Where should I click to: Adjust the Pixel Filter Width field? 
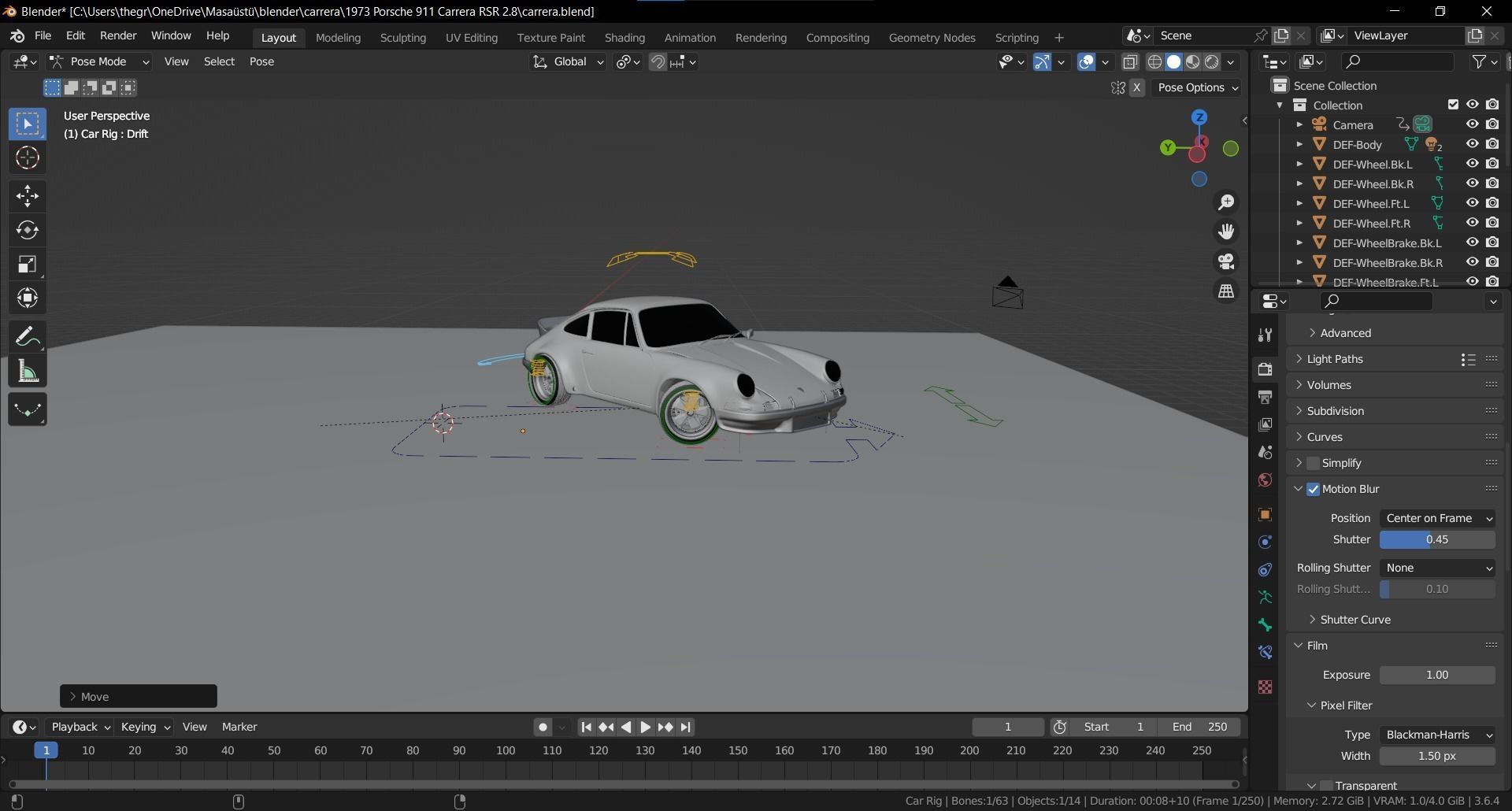pyautogui.click(x=1437, y=757)
